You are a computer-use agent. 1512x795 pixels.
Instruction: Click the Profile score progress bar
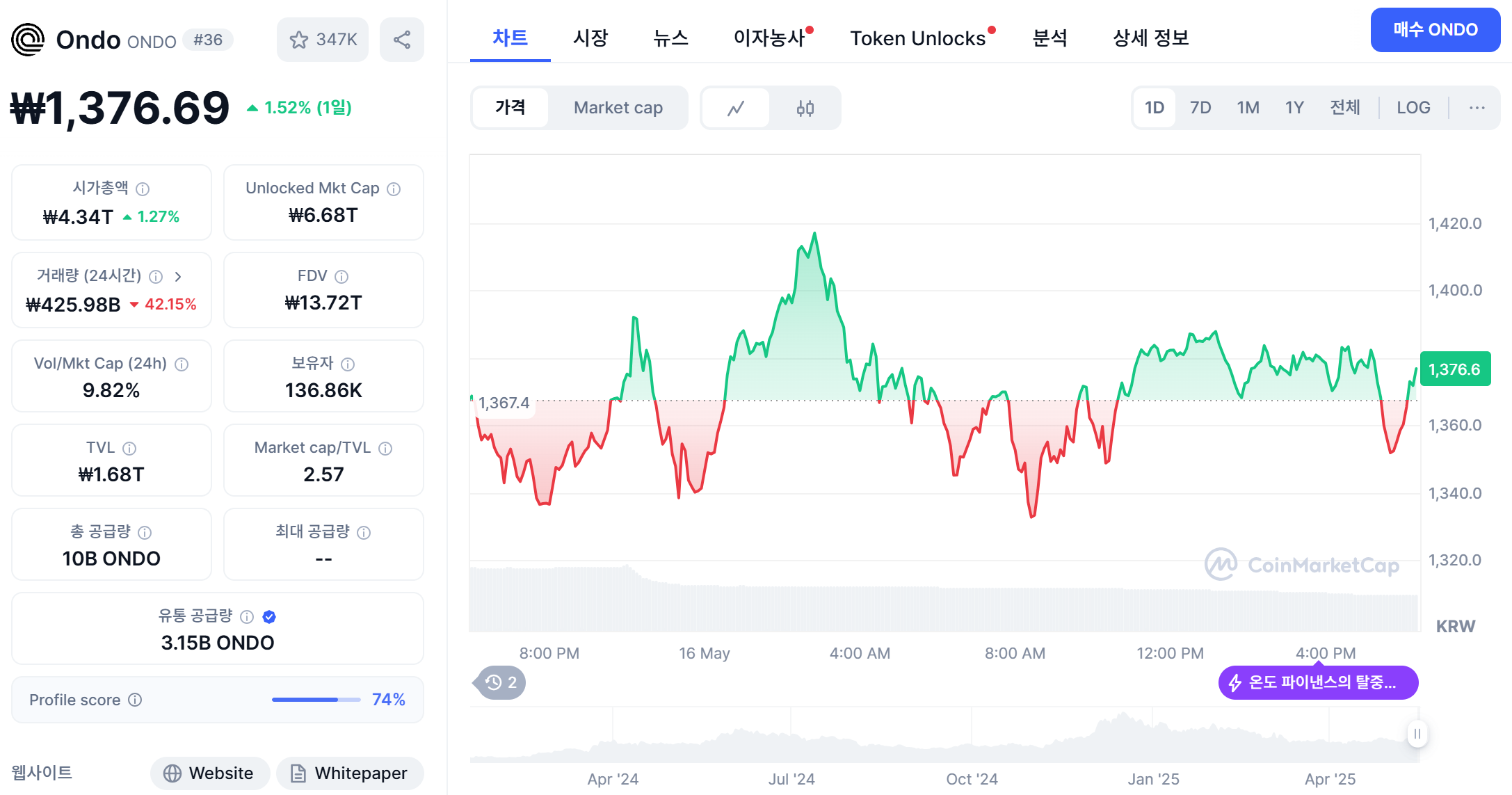(x=315, y=700)
